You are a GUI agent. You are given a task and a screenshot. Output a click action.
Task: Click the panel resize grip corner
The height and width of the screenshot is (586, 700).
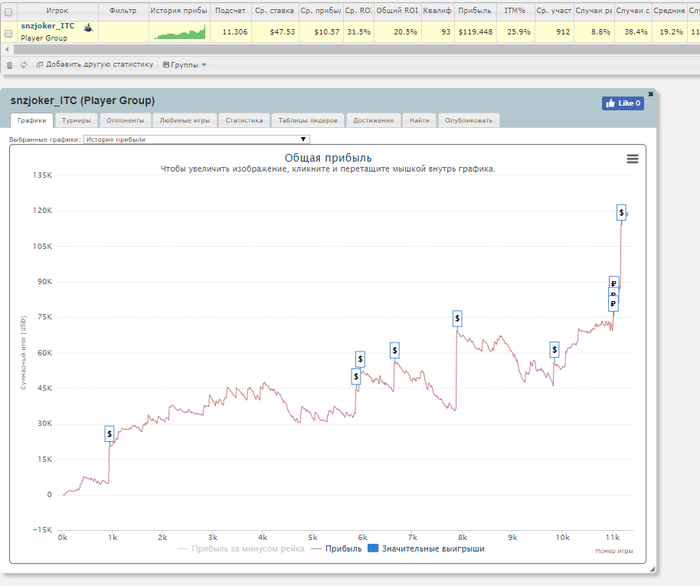[652, 569]
